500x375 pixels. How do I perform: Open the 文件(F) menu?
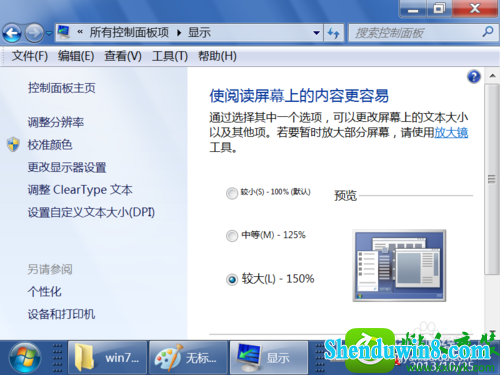pyautogui.click(x=30, y=56)
